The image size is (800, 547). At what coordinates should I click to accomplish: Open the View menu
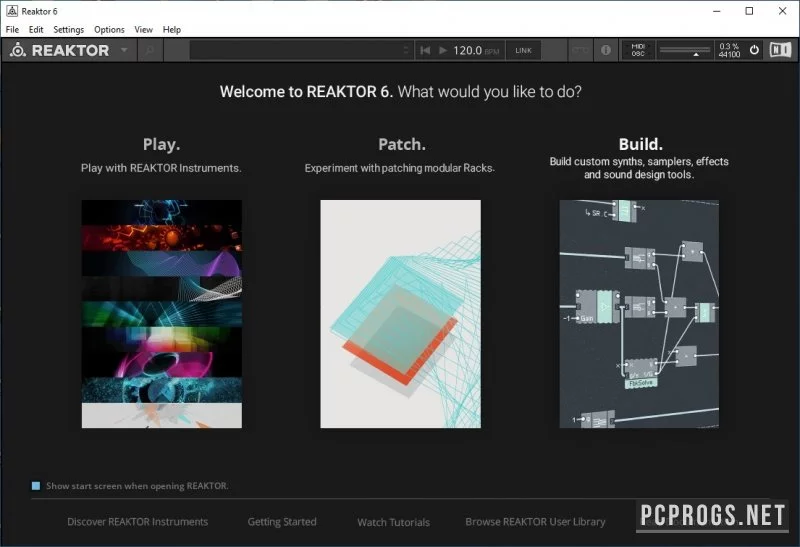[x=143, y=30]
